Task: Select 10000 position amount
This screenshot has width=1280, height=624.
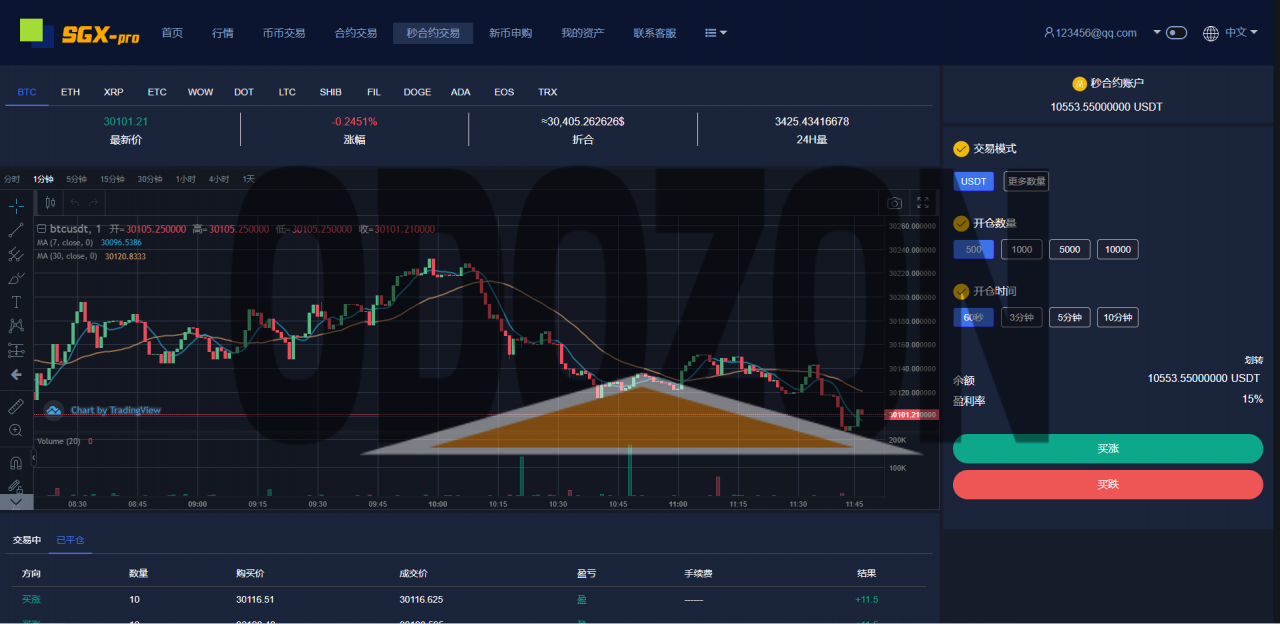Action: tap(1118, 249)
